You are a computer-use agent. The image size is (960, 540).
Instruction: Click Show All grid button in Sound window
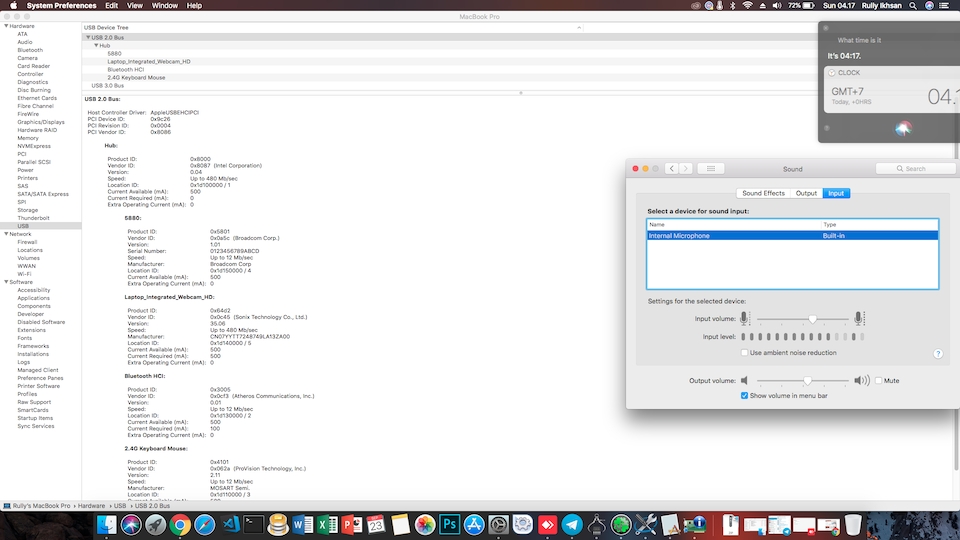[711, 168]
